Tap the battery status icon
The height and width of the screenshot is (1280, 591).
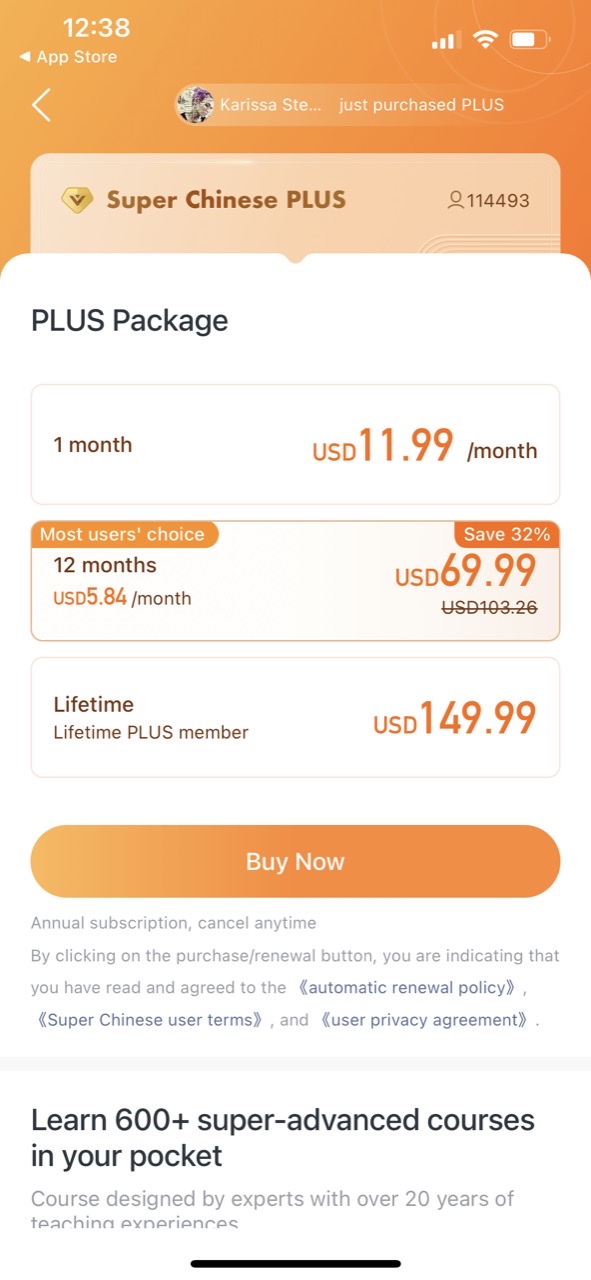click(x=529, y=40)
